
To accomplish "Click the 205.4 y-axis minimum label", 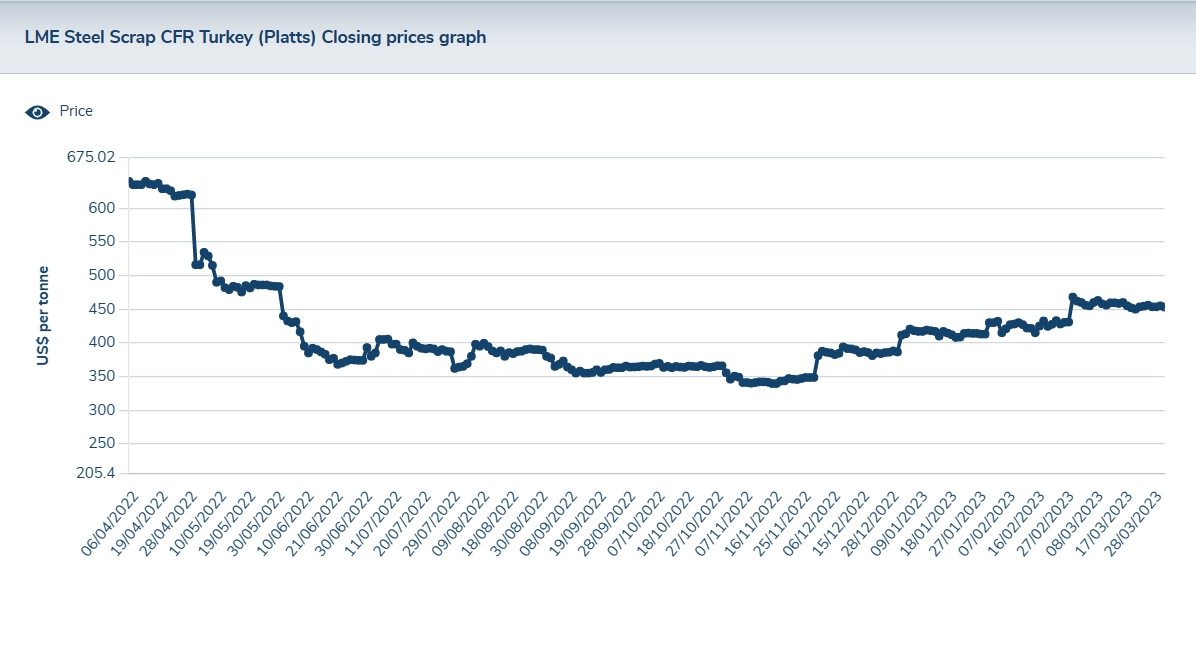I will click(96, 474).
